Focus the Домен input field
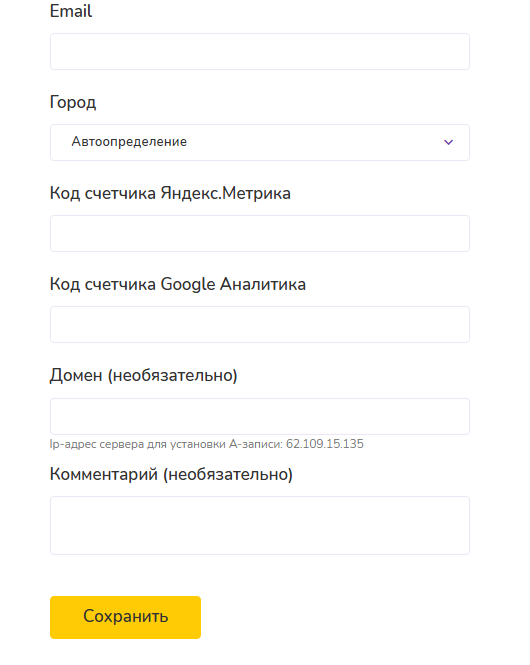Image resolution: width=530 pixels, height=665 pixels. [x=259, y=416]
